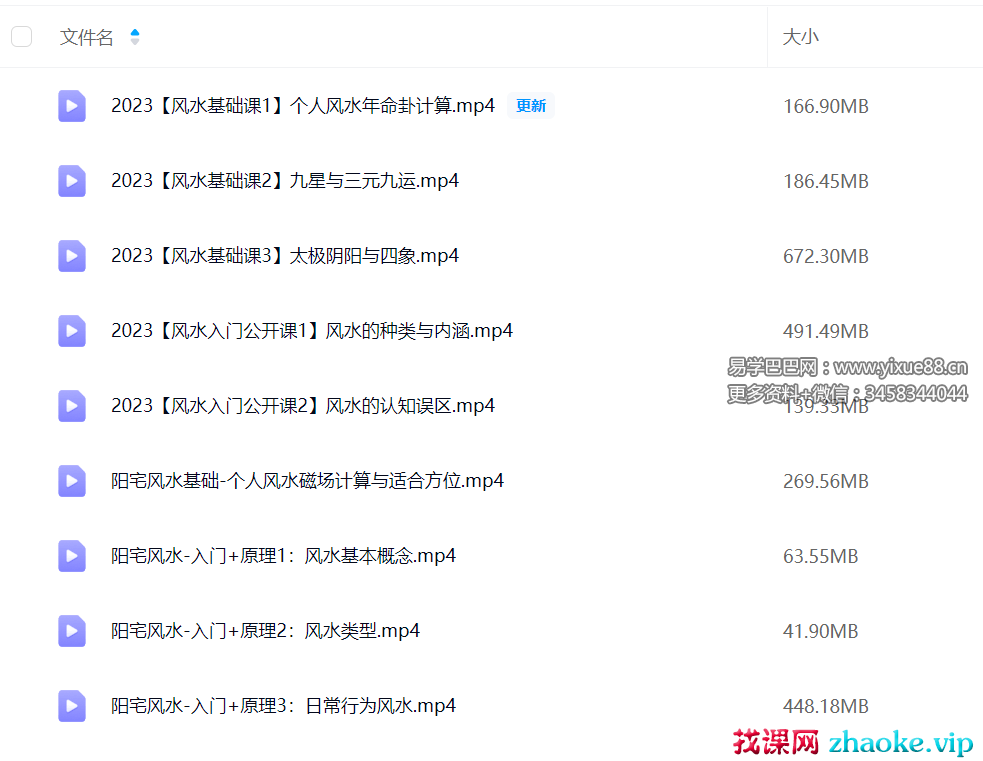Sort files using the 文件名 sort arrows
The height and width of the screenshot is (761, 983).
click(135, 37)
